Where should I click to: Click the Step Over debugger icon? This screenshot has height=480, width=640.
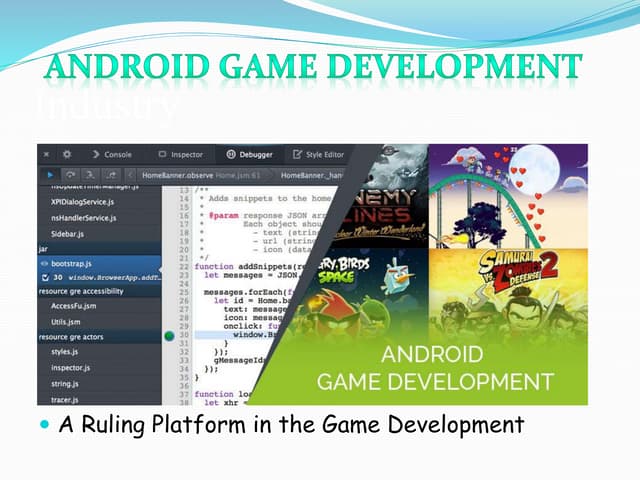click(68, 175)
